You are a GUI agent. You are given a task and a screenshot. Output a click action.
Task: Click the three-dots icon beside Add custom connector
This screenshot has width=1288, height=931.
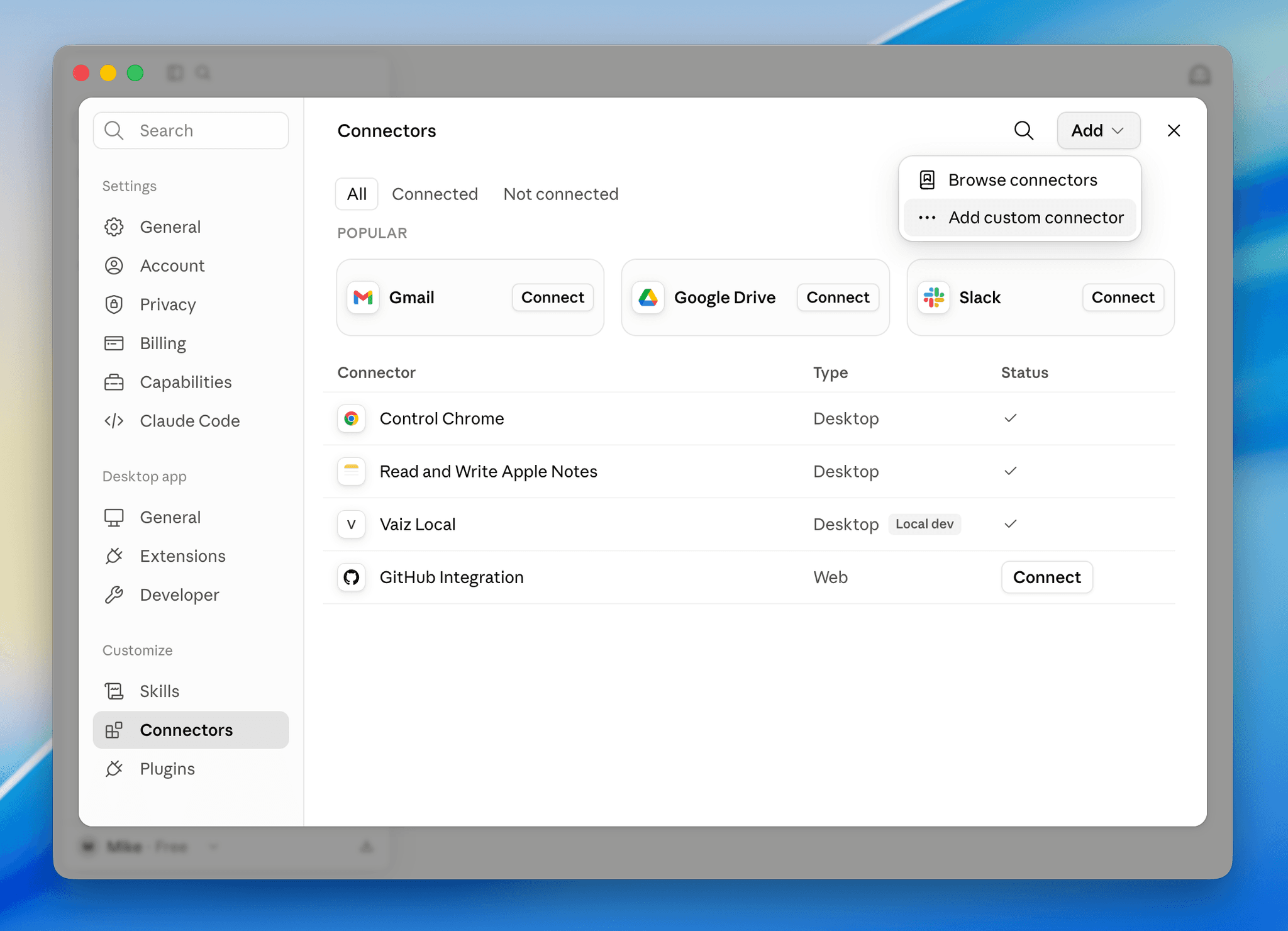coord(927,218)
